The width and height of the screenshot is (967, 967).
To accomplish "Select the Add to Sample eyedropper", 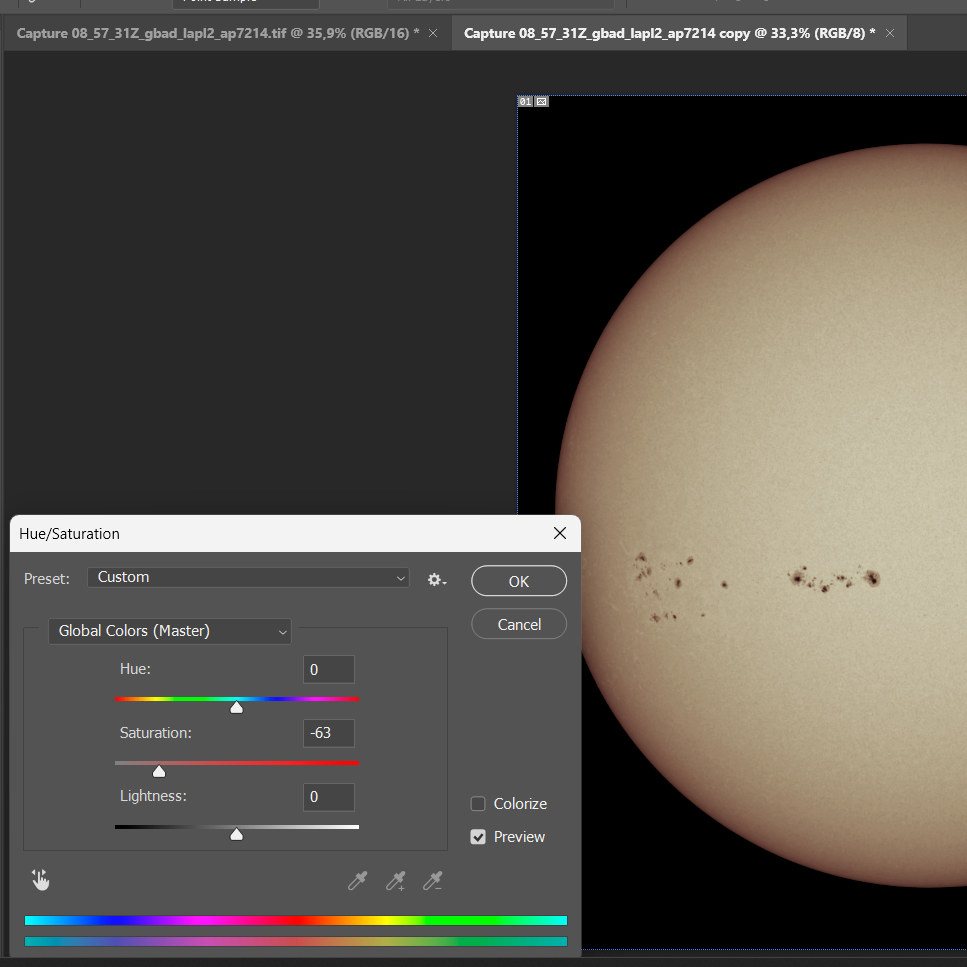I will tap(395, 880).
